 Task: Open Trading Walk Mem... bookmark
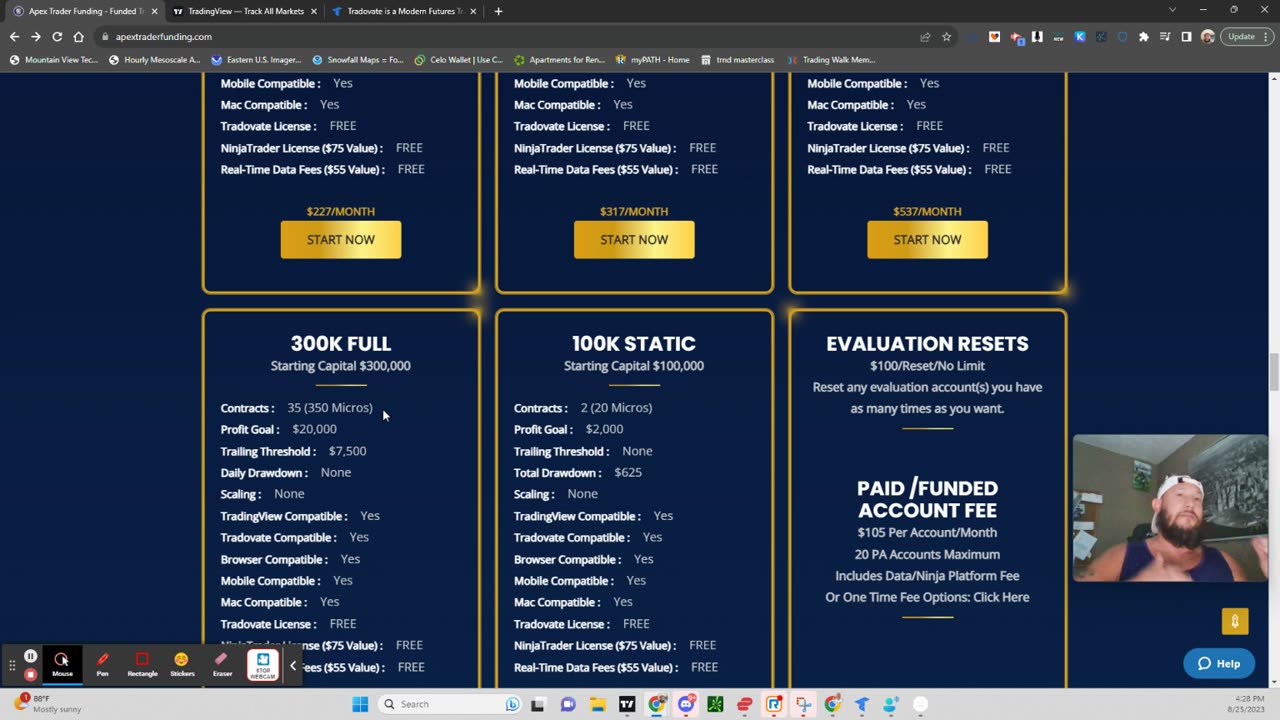(831, 60)
